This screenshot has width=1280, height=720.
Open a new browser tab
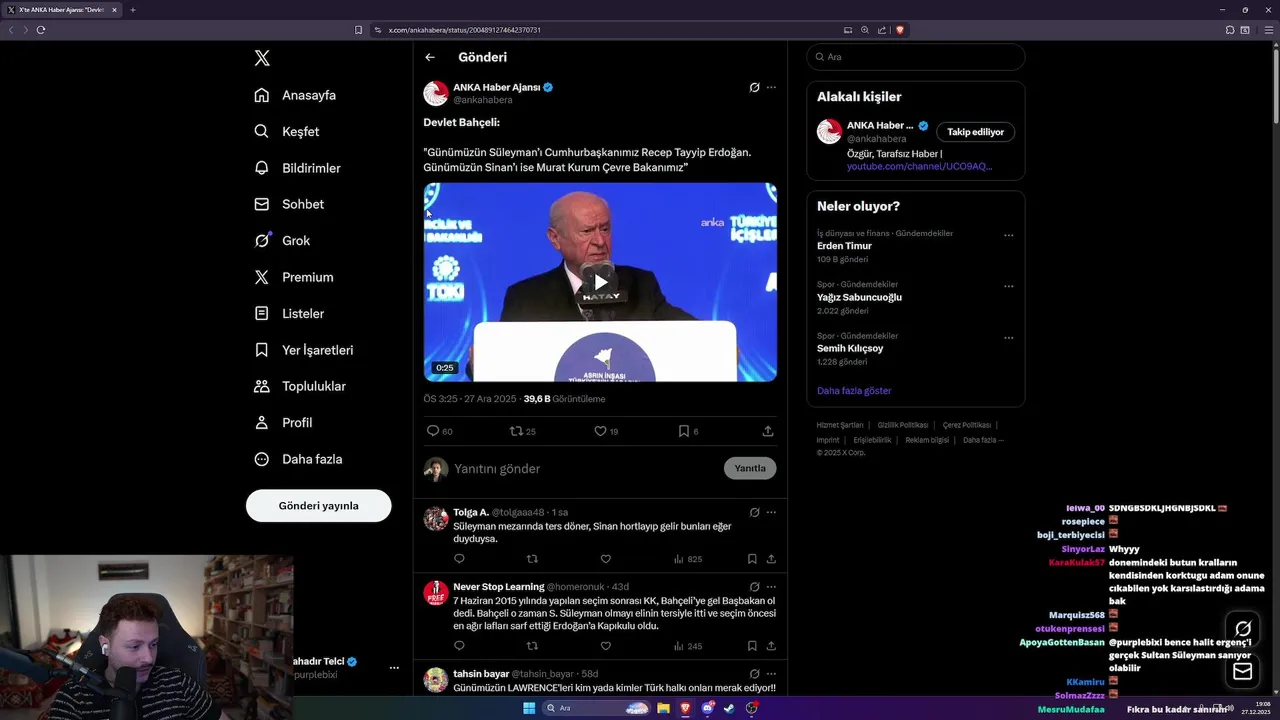(132, 10)
